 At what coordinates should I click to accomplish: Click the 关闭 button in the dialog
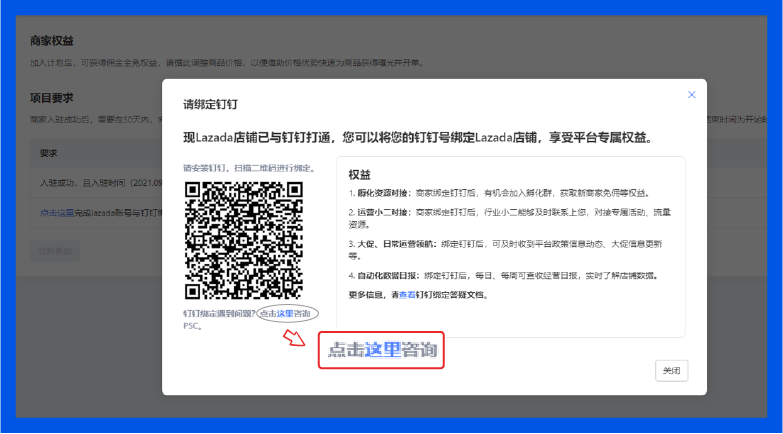671,371
